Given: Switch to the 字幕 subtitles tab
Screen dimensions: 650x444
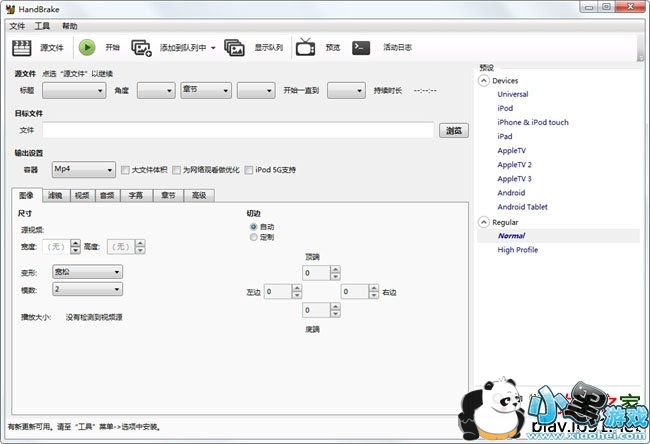Looking at the screenshot, I should tap(136, 196).
